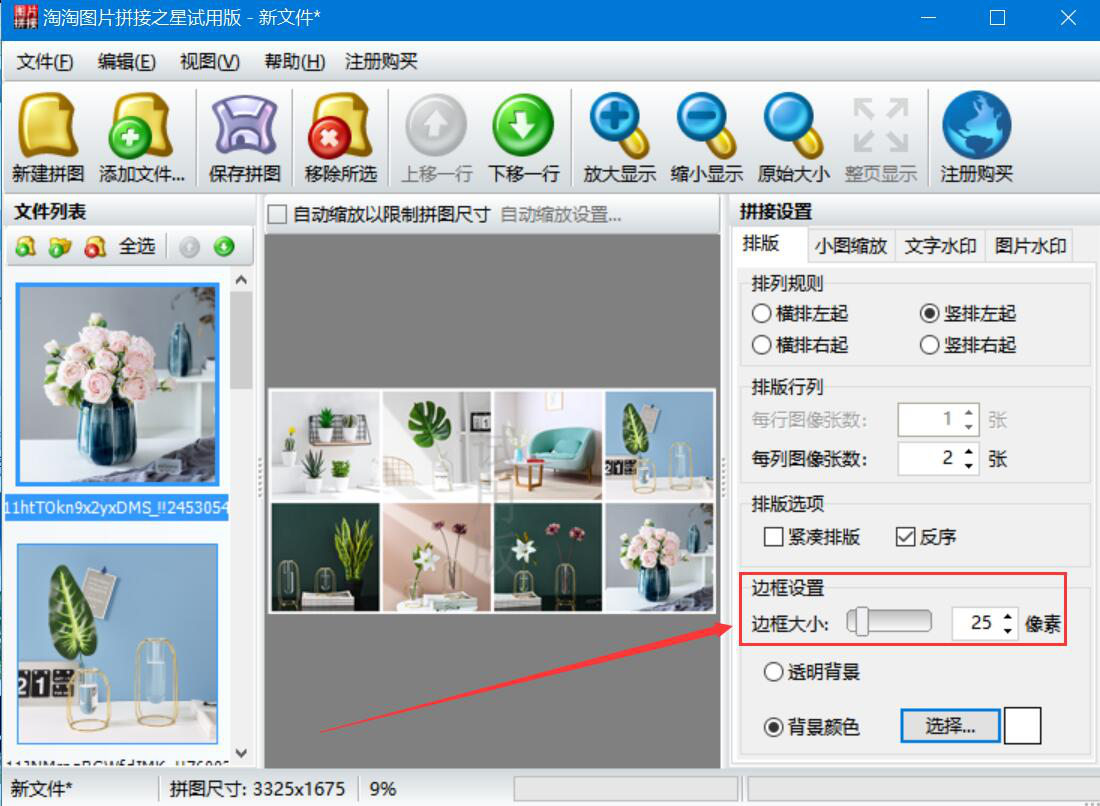Screen dimensions: 1100x806
Task: Select 全选 in file list toolbar
Action: (137, 246)
